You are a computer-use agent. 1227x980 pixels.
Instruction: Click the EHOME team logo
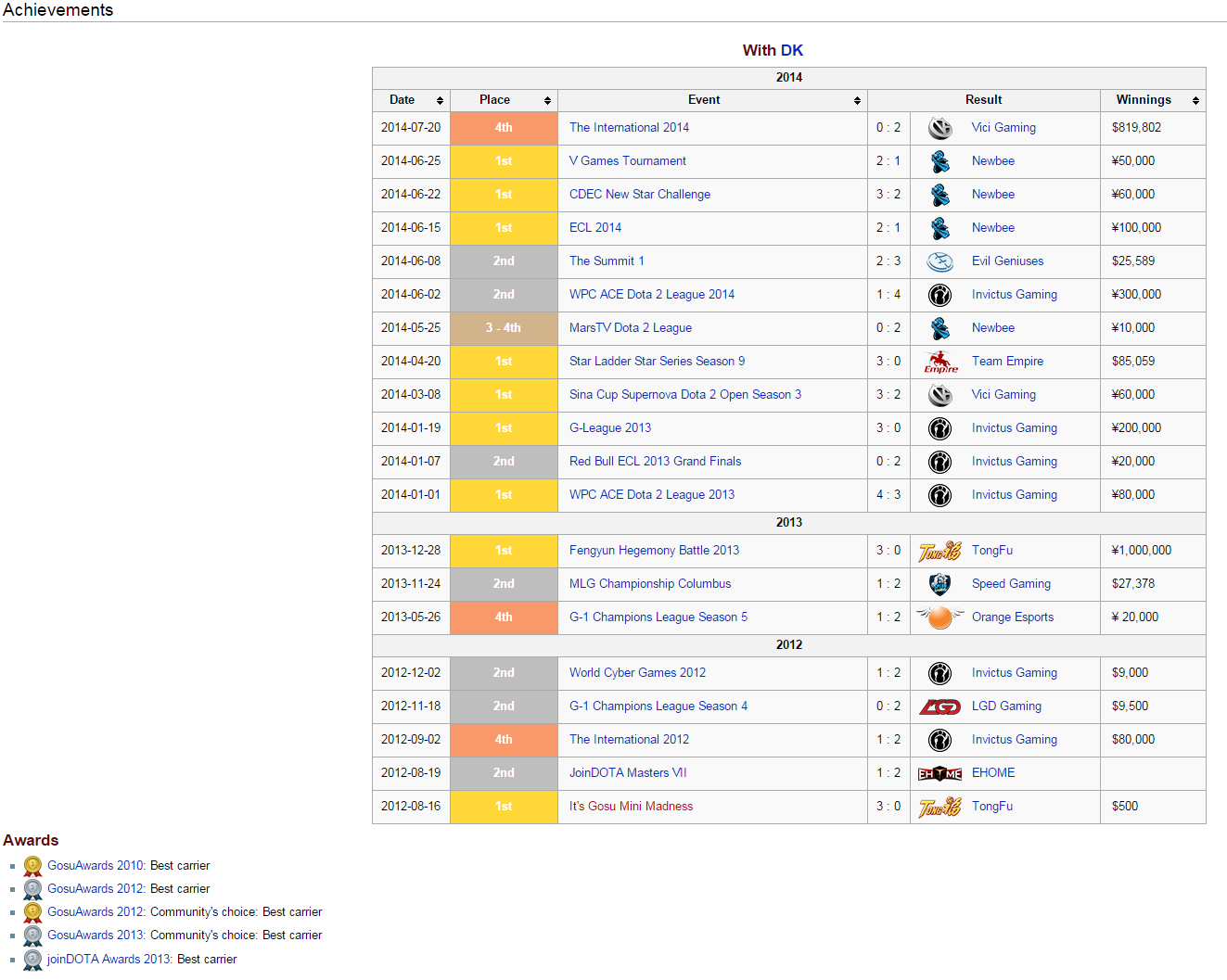pos(939,773)
